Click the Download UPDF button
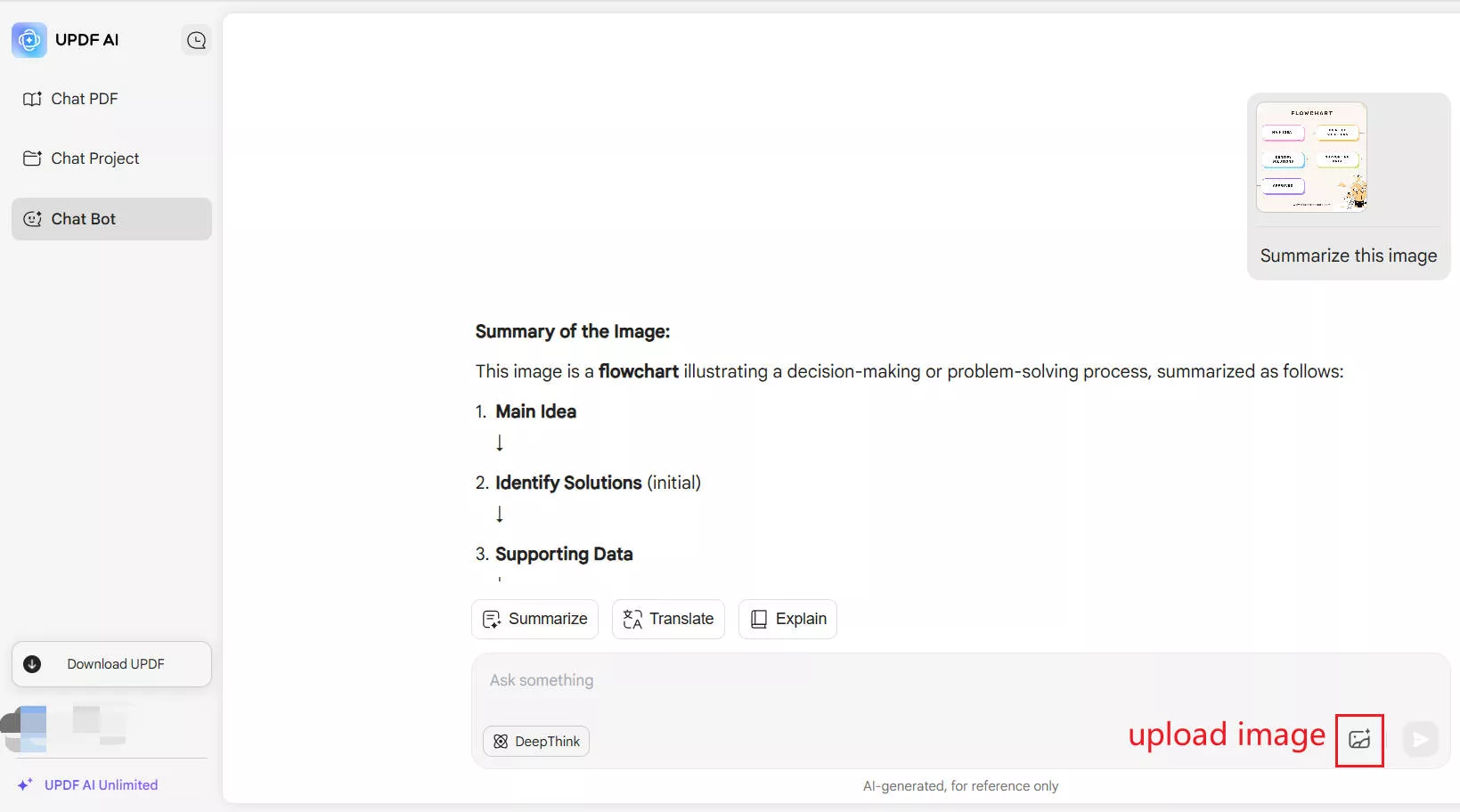Viewport: 1460px width, 812px height. 111,664
